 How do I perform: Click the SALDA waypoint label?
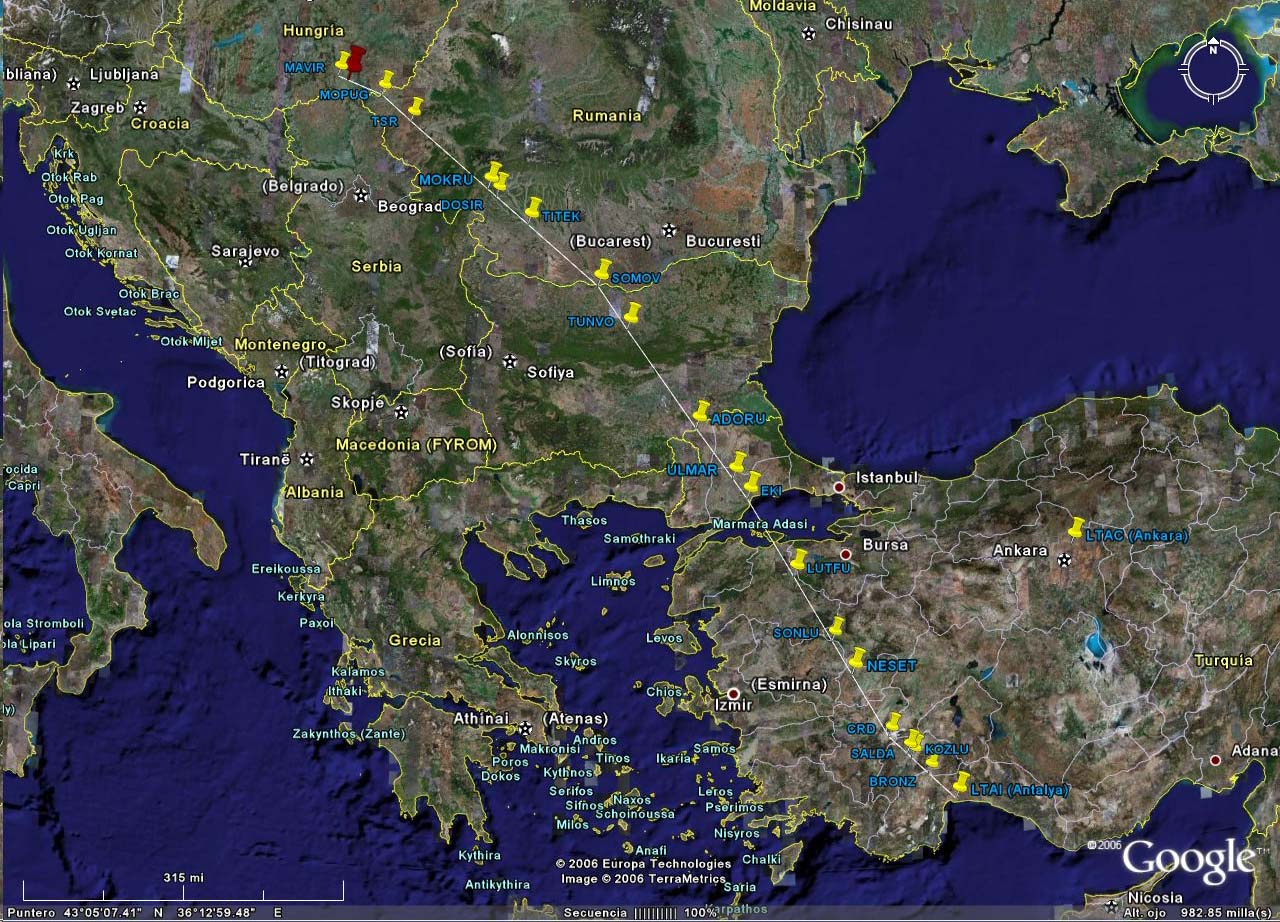click(x=872, y=753)
